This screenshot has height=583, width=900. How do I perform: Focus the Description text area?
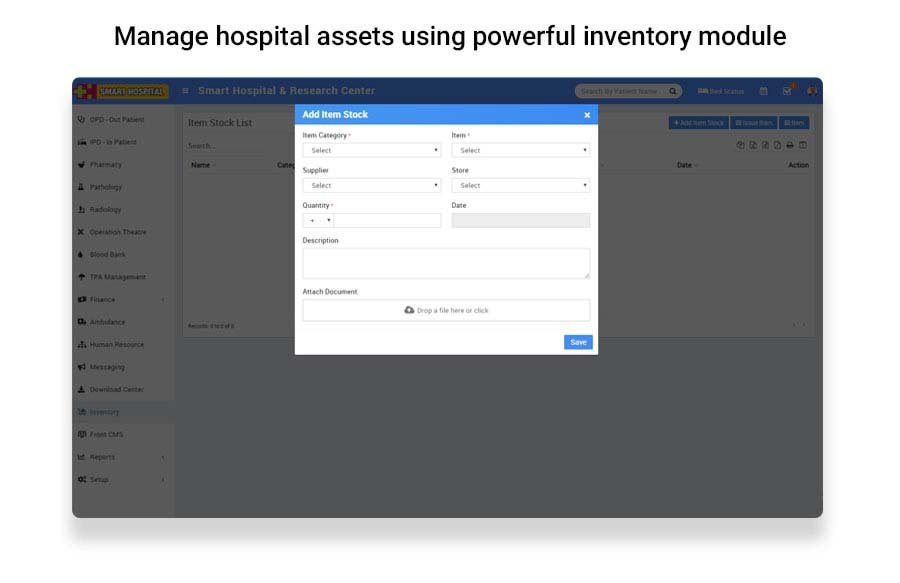click(x=446, y=263)
